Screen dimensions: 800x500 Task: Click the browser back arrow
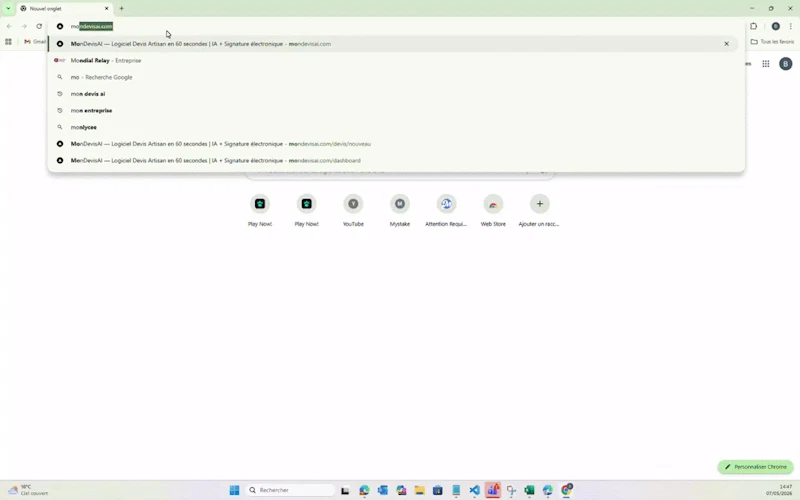9,26
